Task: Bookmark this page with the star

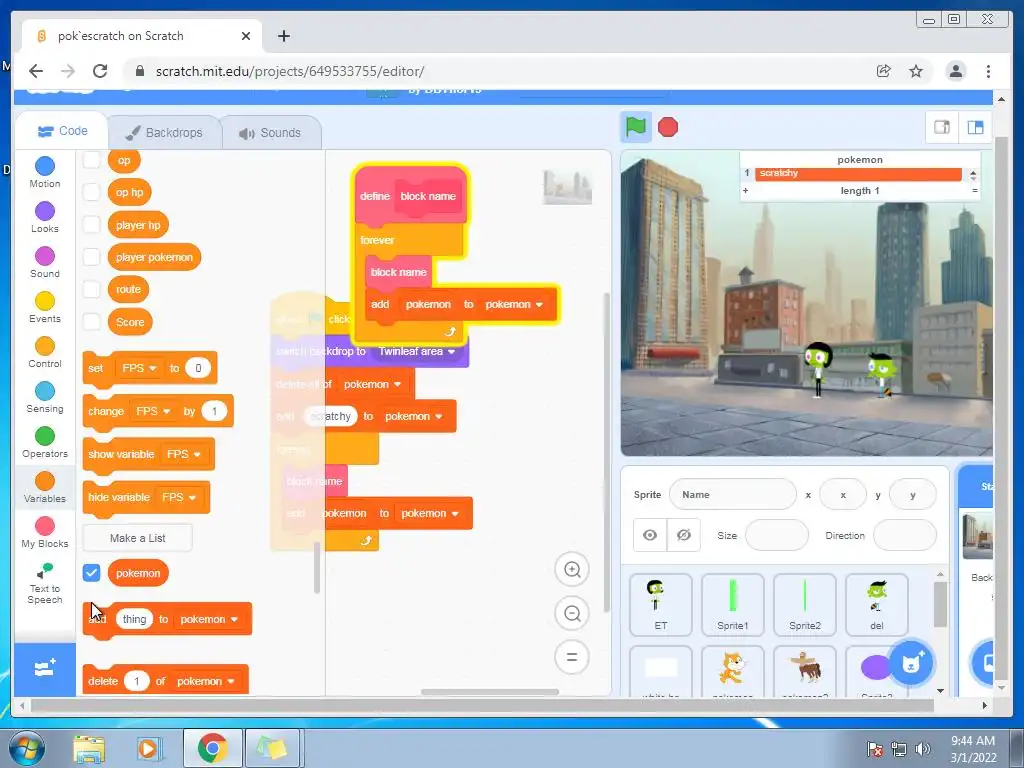Action: [916, 71]
